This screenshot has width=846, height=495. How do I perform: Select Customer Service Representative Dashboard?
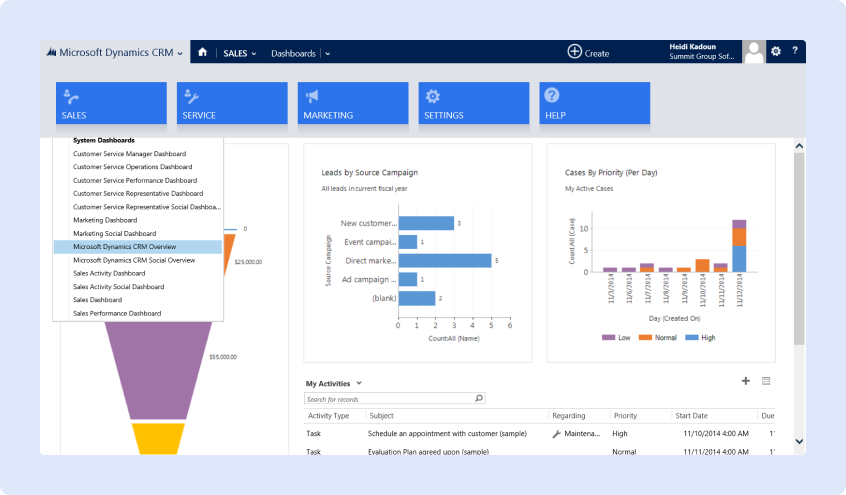pyautogui.click(x=138, y=193)
